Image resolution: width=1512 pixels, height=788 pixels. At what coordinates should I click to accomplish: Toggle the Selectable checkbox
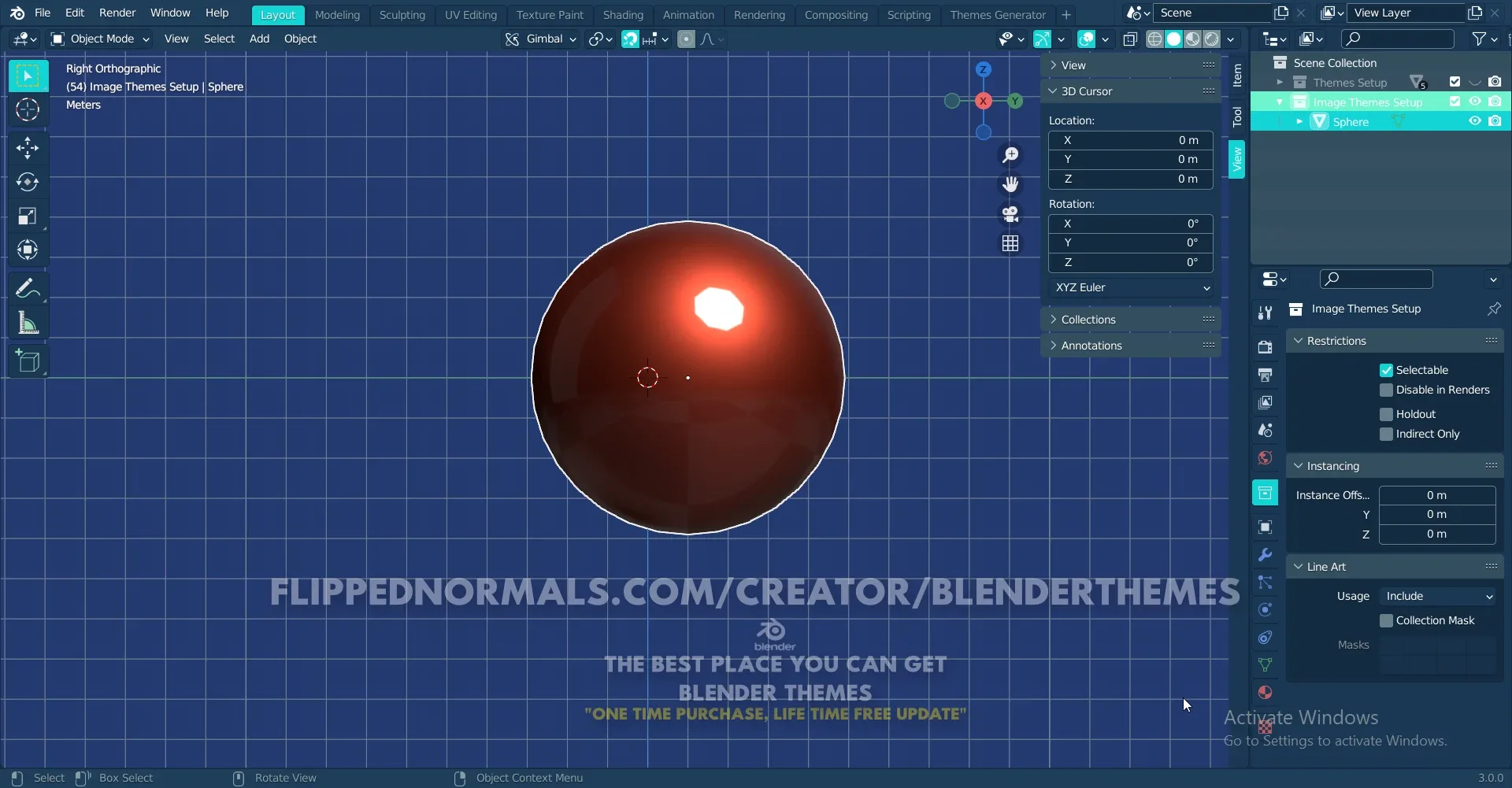click(x=1386, y=370)
